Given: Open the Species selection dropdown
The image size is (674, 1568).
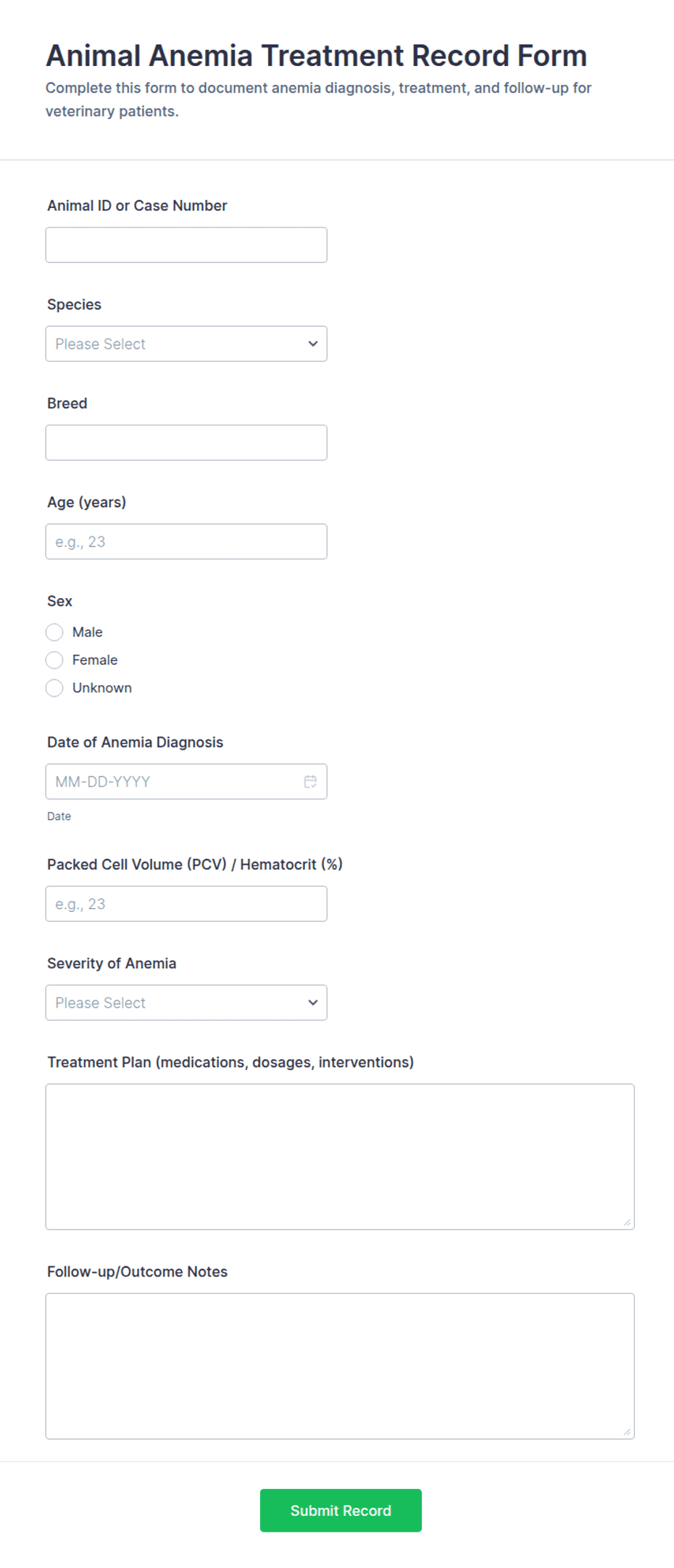Looking at the screenshot, I should tap(186, 344).
